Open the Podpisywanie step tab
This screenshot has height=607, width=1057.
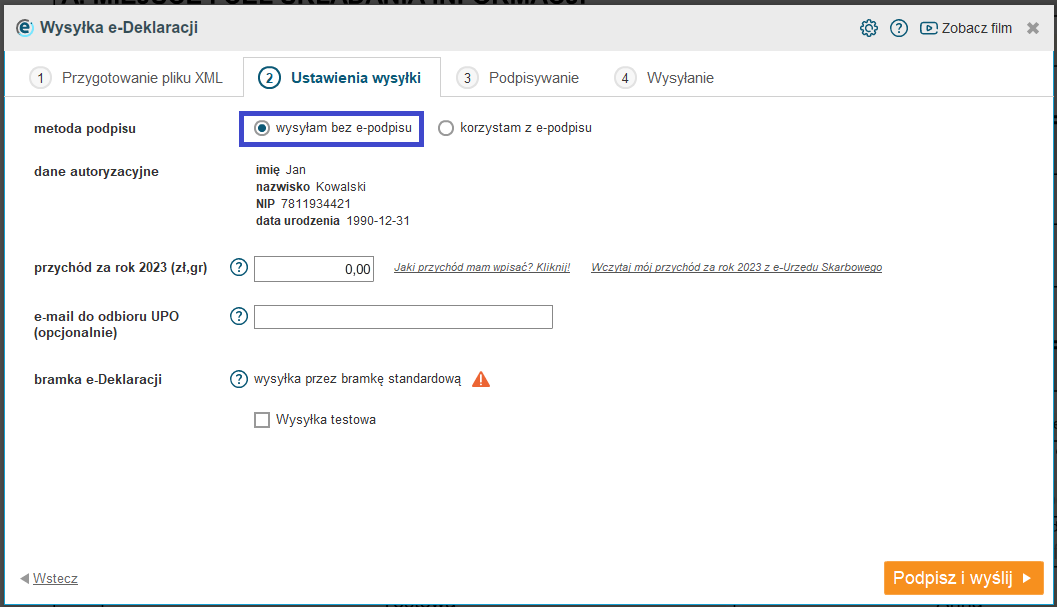(x=519, y=78)
